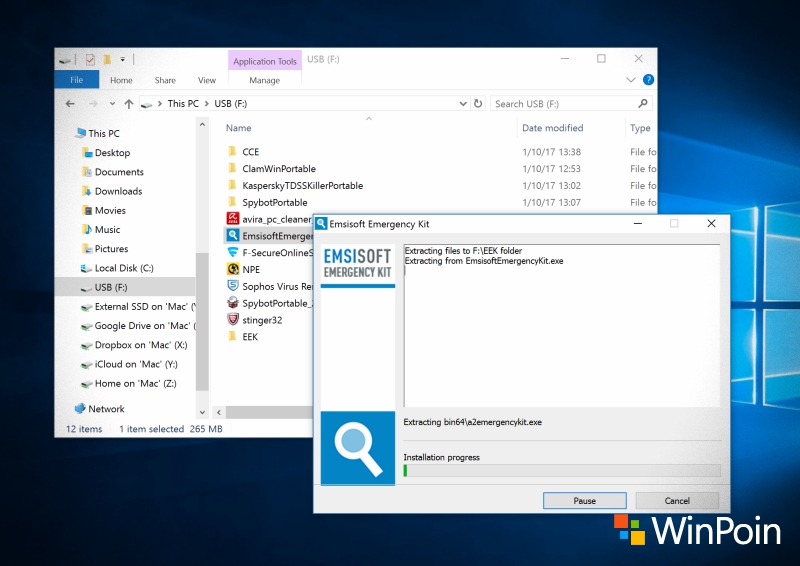Click horizontal scrollbar left arrow in file list
The height and width of the screenshot is (566, 800).
(219, 412)
